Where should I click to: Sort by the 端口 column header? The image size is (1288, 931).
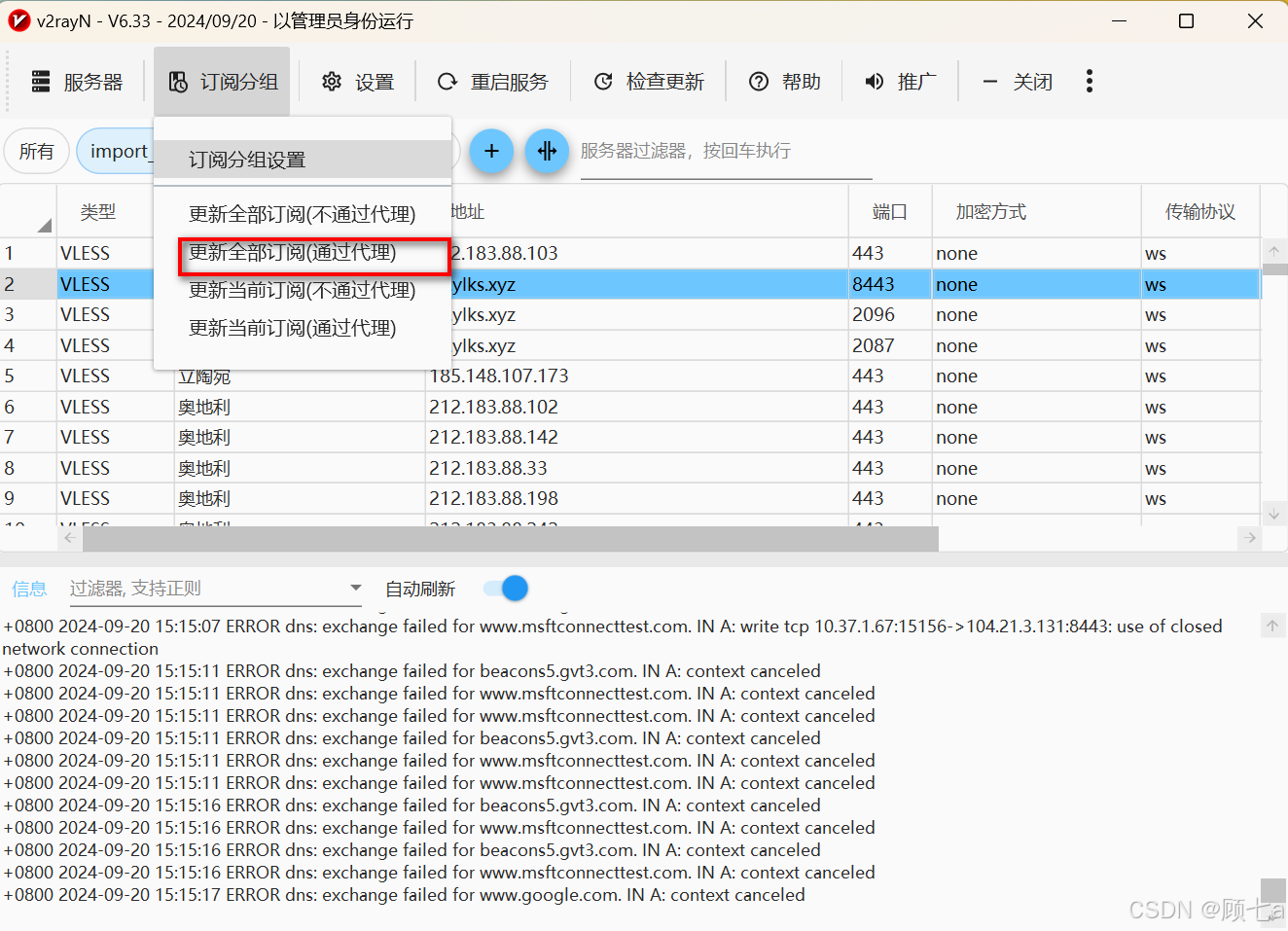[889, 212]
